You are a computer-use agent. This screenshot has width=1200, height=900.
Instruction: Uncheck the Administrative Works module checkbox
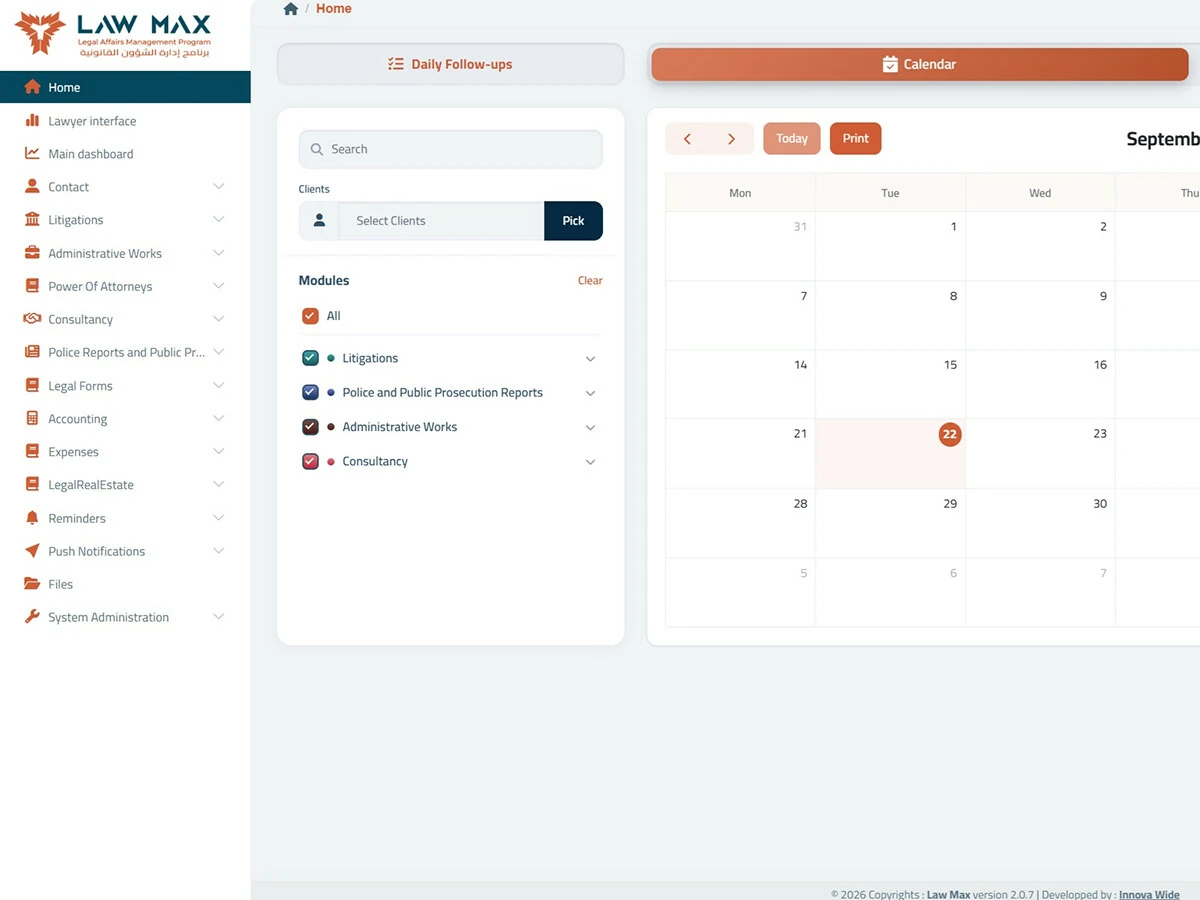coord(310,427)
